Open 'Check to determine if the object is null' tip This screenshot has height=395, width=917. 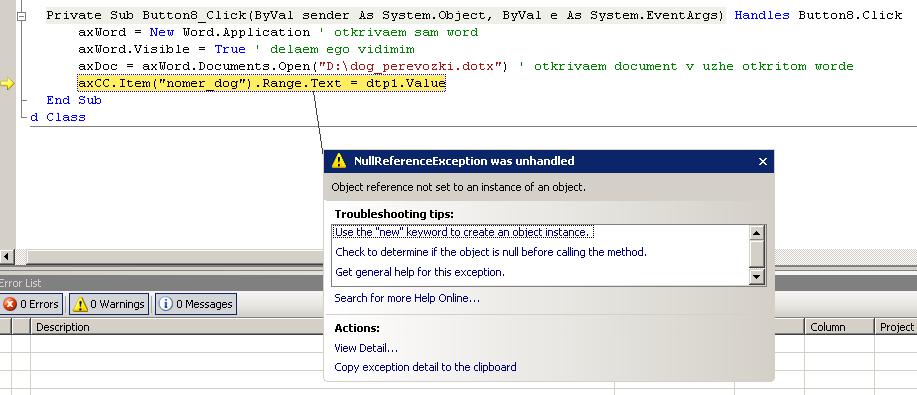click(x=491, y=252)
